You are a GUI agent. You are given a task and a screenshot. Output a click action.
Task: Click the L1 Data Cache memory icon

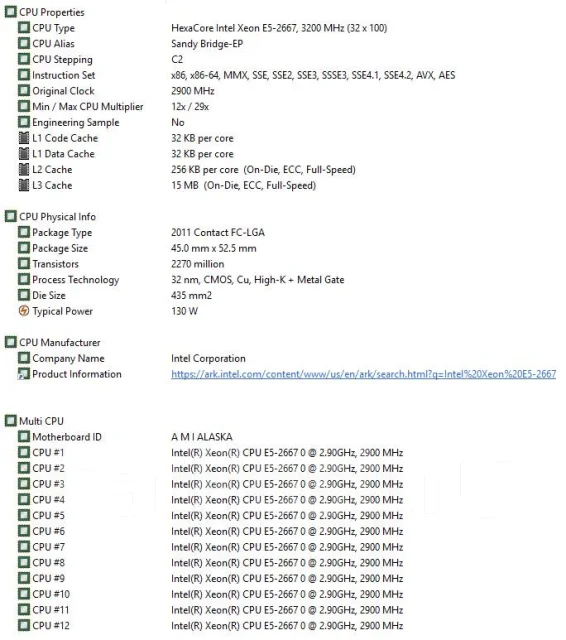point(24,153)
